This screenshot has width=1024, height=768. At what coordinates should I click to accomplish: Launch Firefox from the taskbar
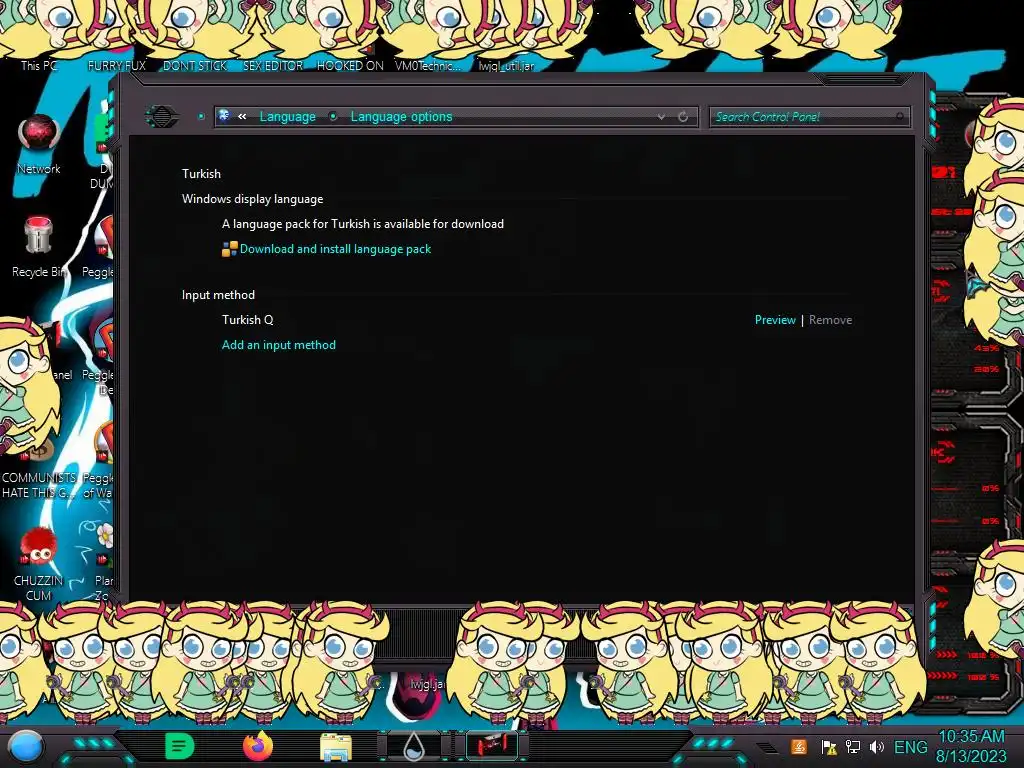257,746
